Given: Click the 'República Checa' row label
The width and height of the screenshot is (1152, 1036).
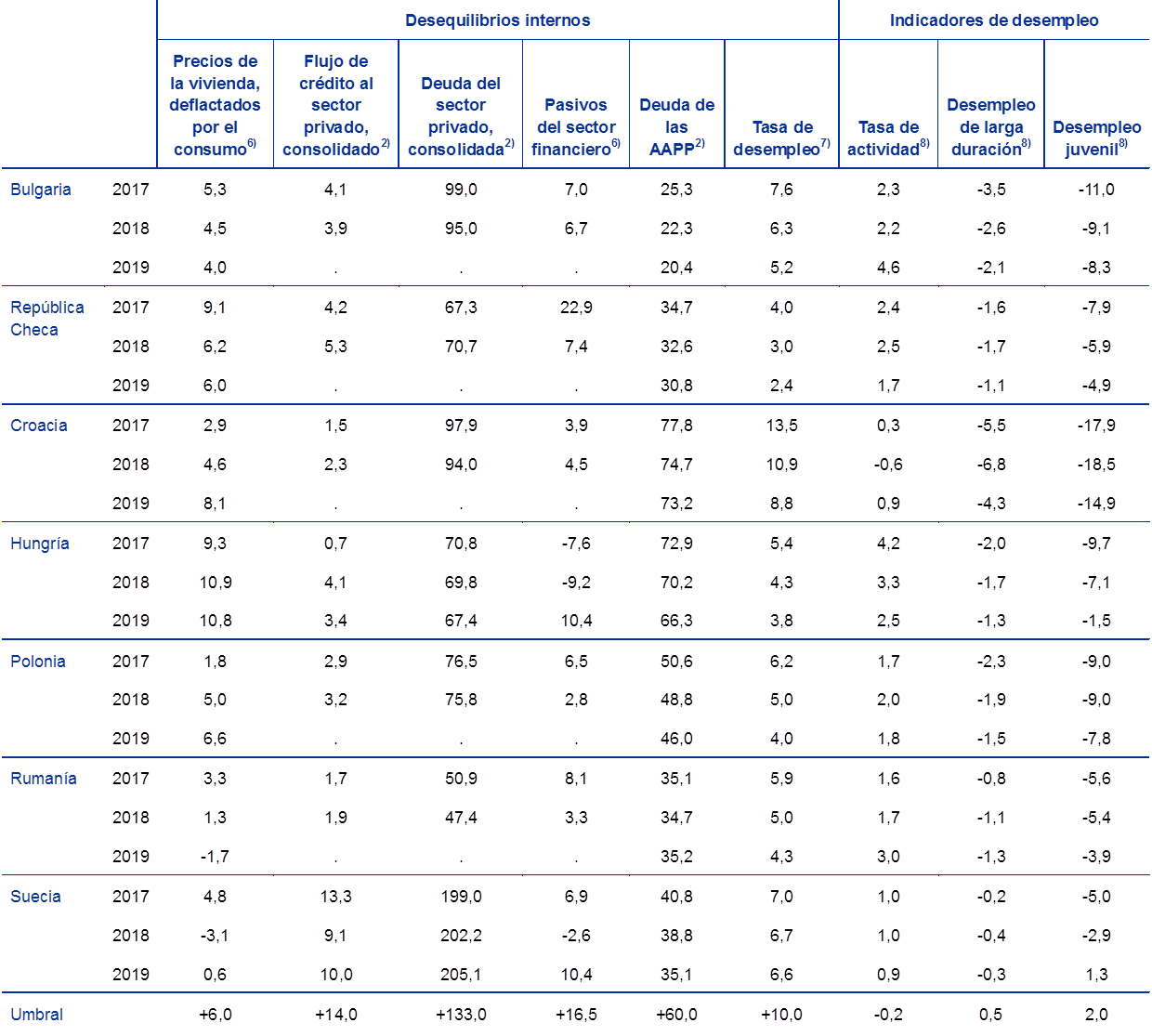Looking at the screenshot, I should click(x=47, y=319).
